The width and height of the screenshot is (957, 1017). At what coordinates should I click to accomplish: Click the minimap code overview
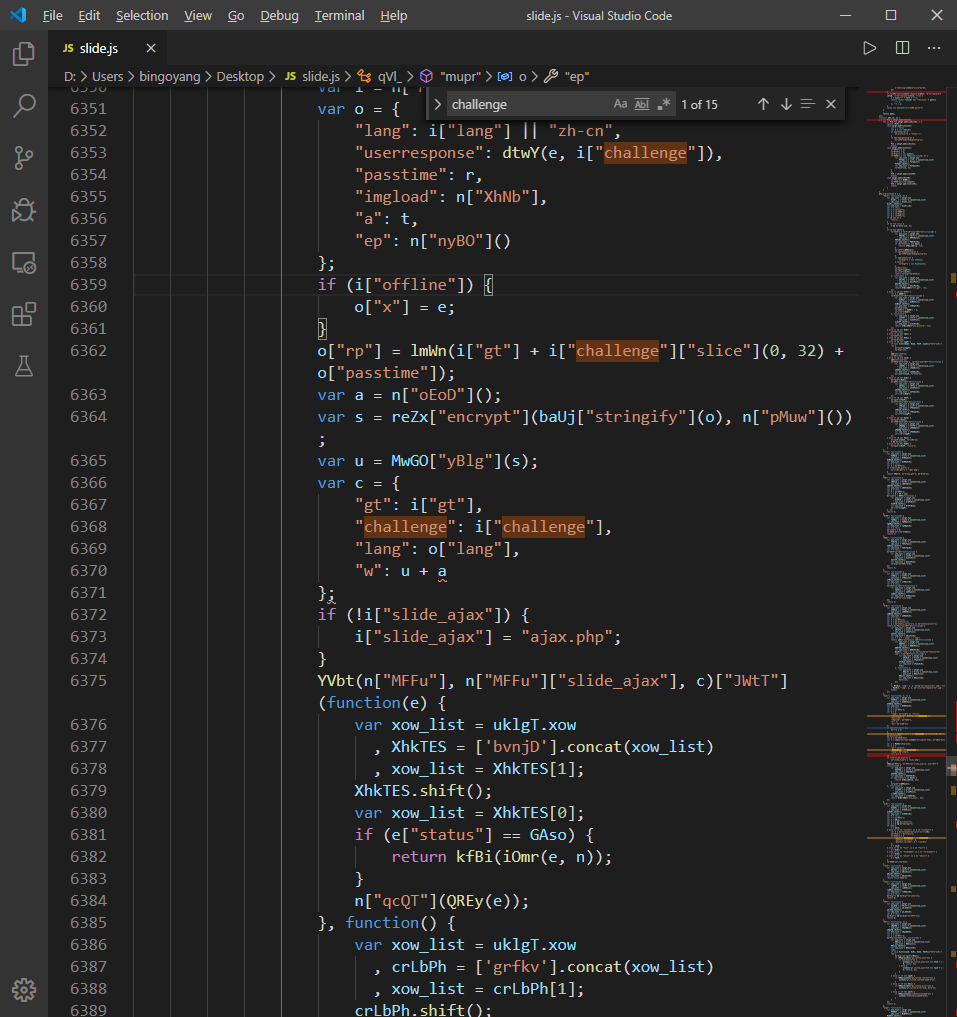[906, 551]
